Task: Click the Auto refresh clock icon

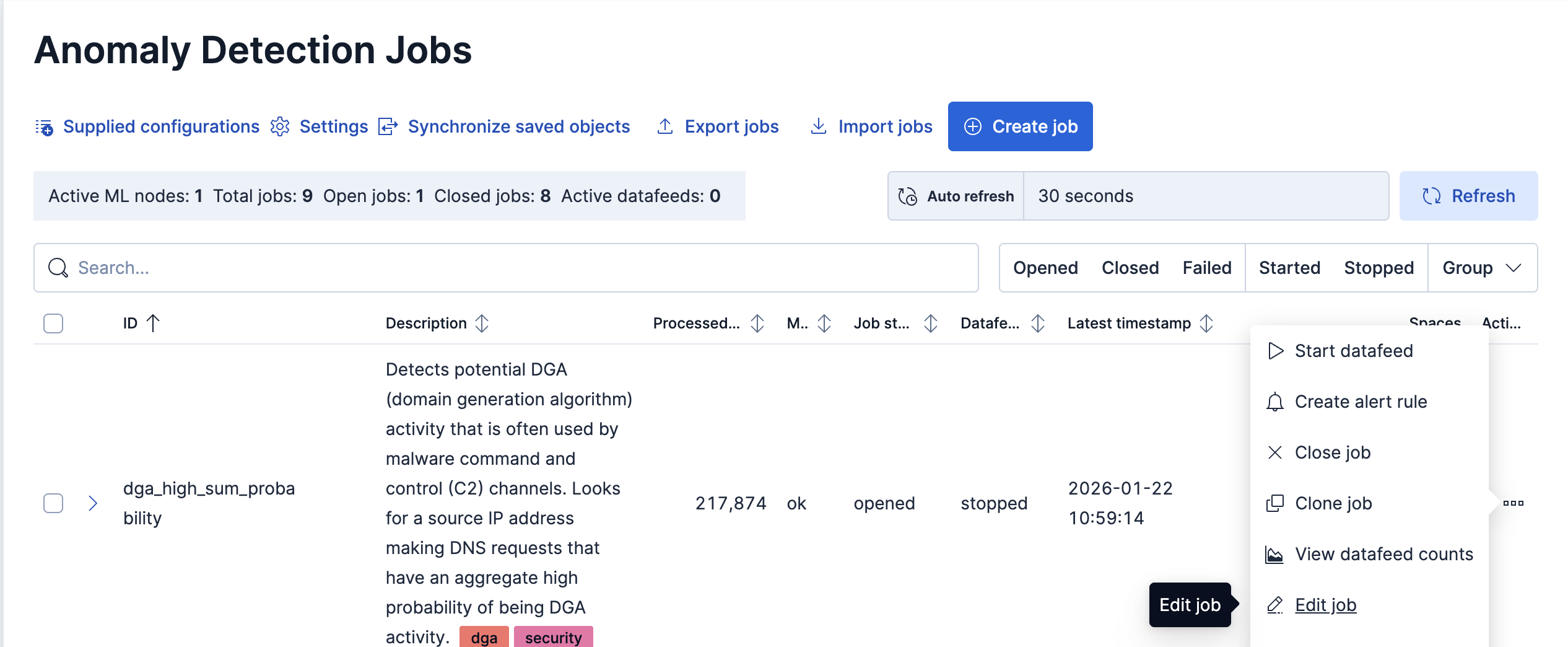Action: pyautogui.click(x=906, y=196)
